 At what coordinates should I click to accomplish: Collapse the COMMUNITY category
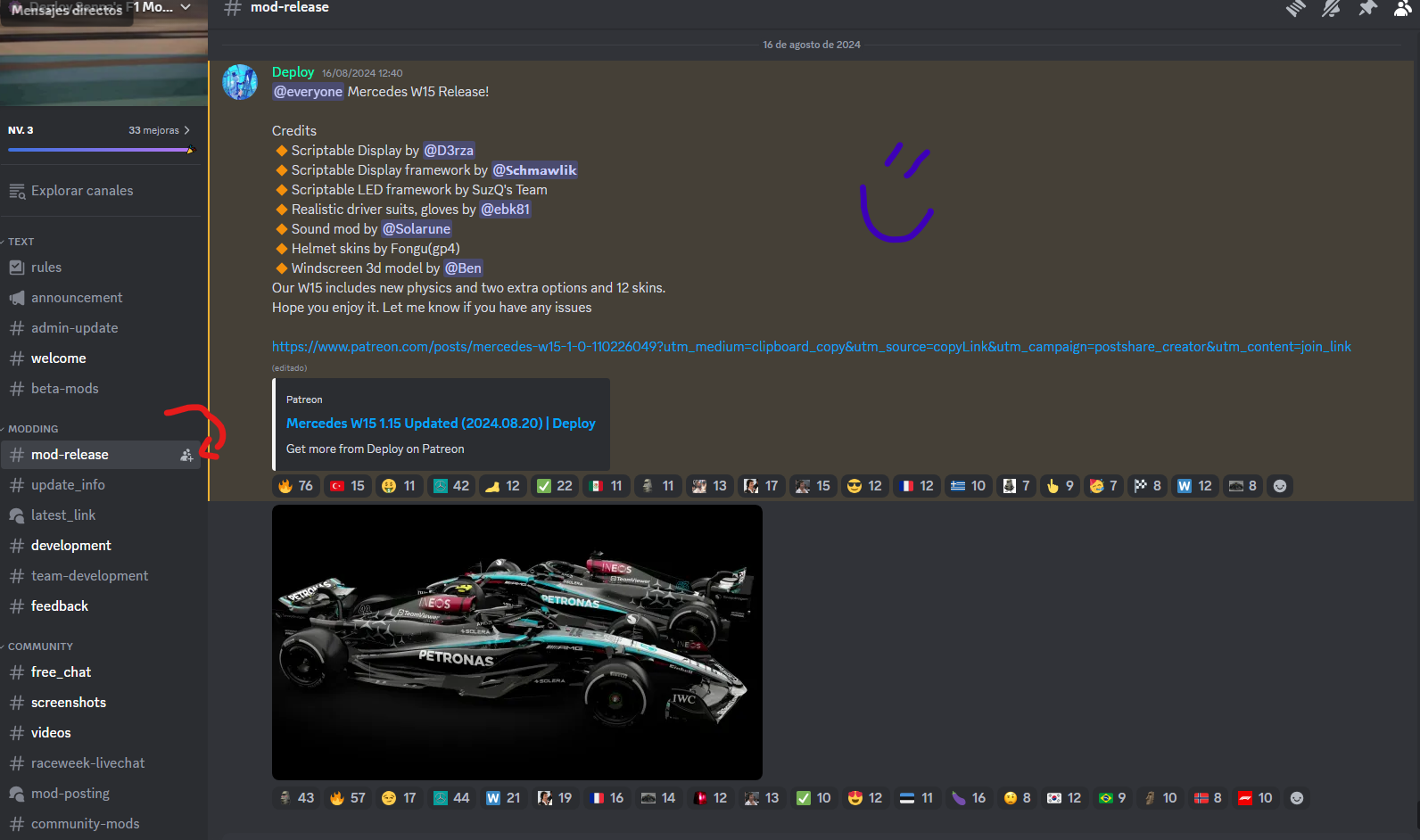[x=40, y=646]
